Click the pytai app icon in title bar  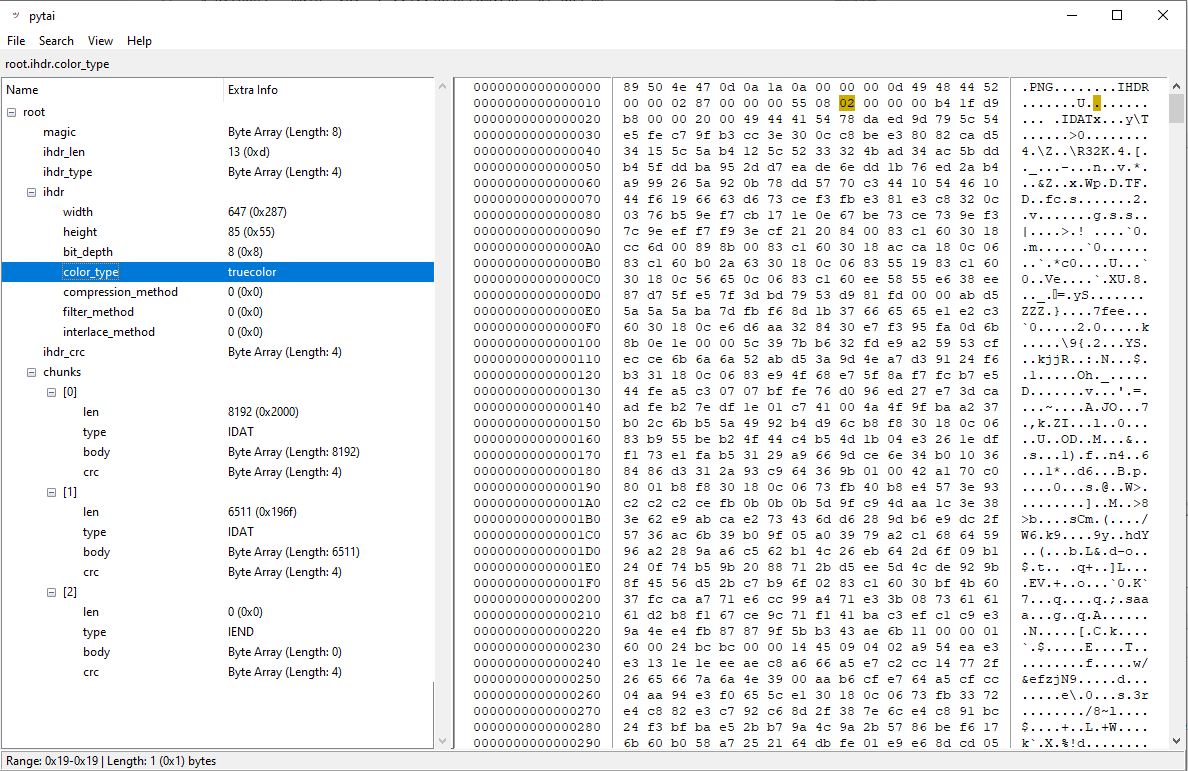point(14,15)
